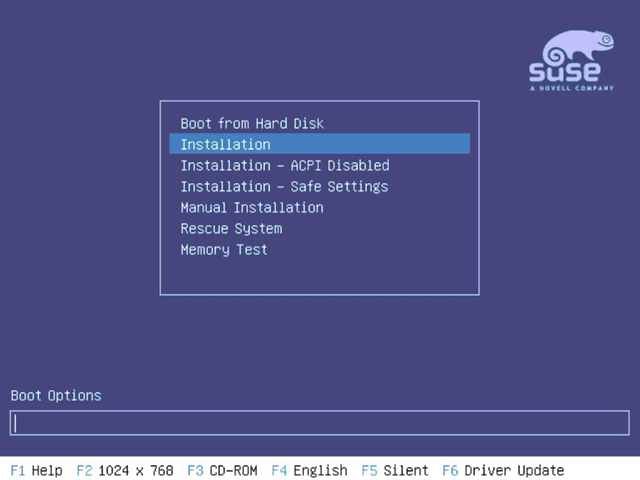Image resolution: width=640 pixels, height=480 pixels.
Task: Click F6 Driver Update
Action: 503,470
